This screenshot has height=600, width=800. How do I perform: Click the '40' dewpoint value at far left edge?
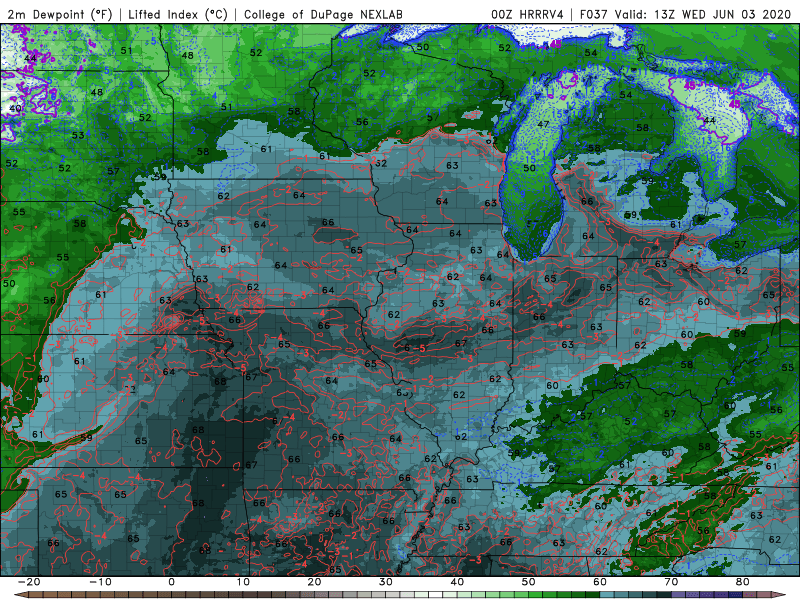coord(15,108)
